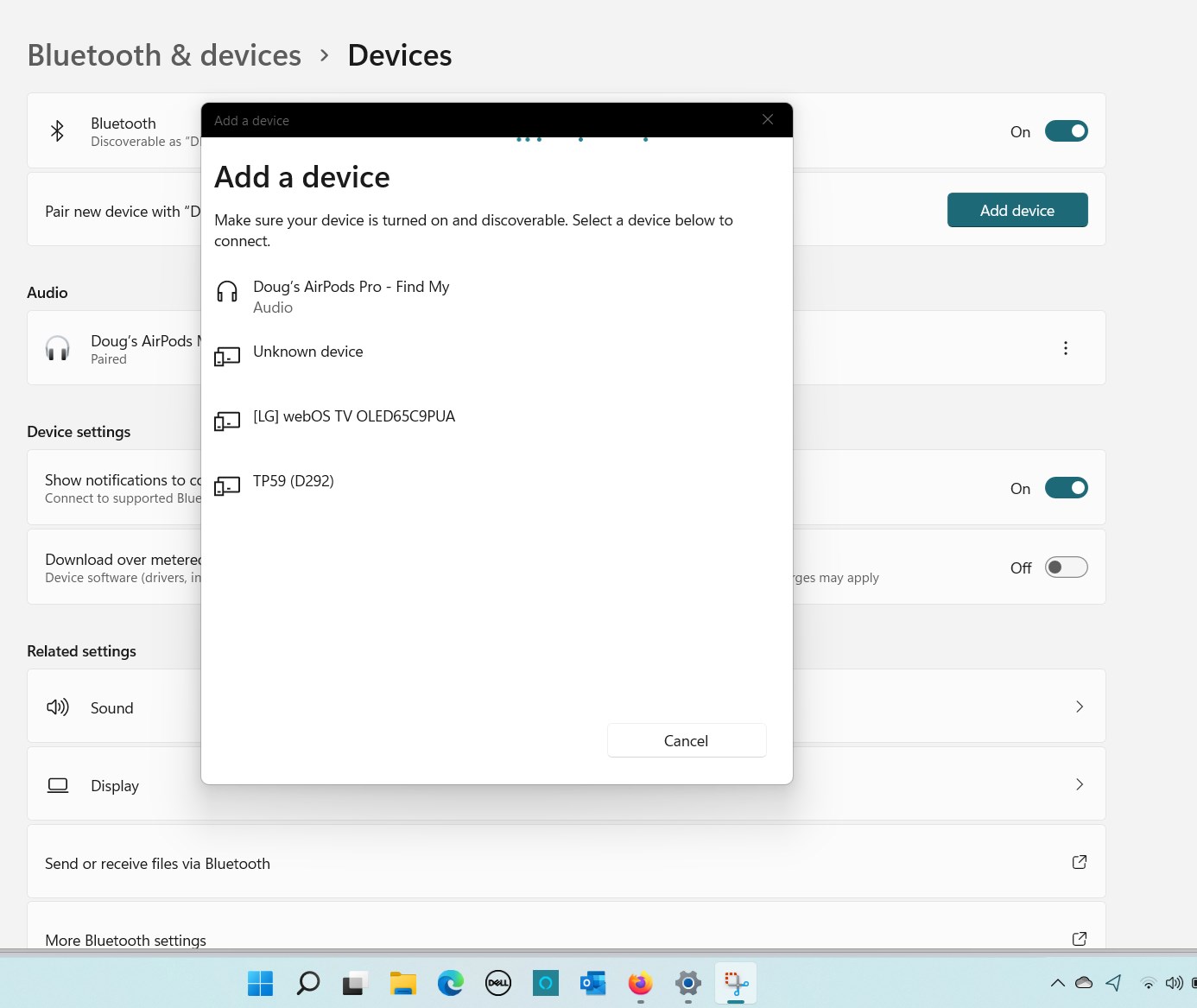Select [LG] webOS TV OLED65C9PUA
The width and height of the screenshot is (1197, 1008).
point(497,421)
